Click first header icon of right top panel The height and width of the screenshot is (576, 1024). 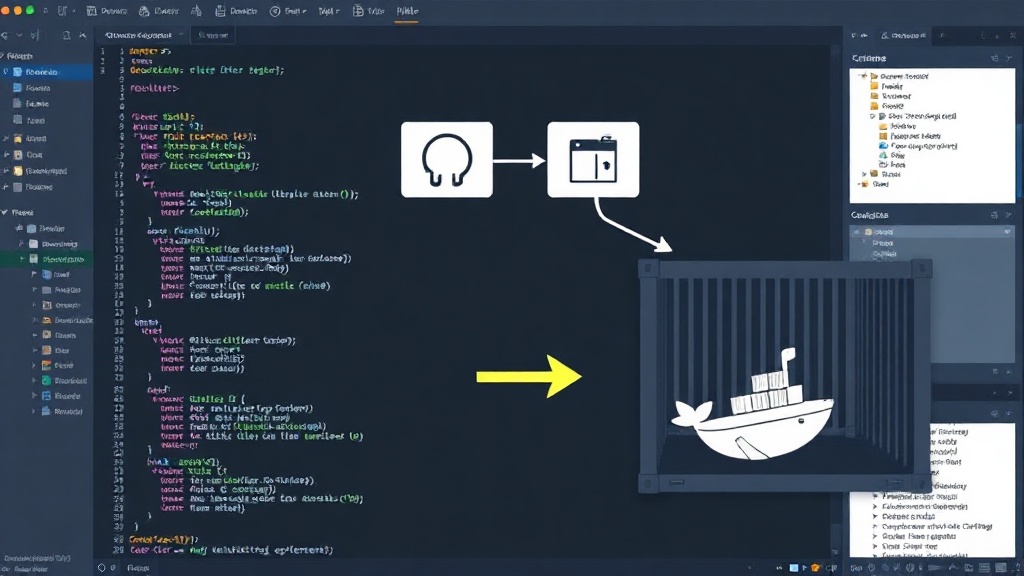tap(995, 58)
